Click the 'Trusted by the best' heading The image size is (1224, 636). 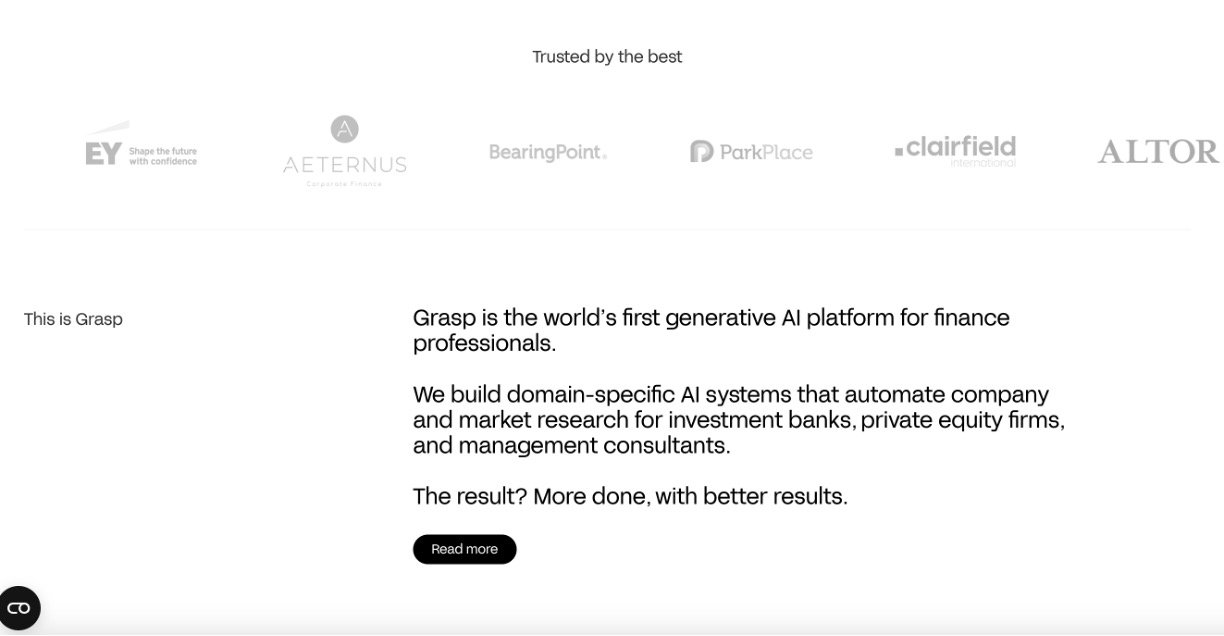click(x=607, y=57)
